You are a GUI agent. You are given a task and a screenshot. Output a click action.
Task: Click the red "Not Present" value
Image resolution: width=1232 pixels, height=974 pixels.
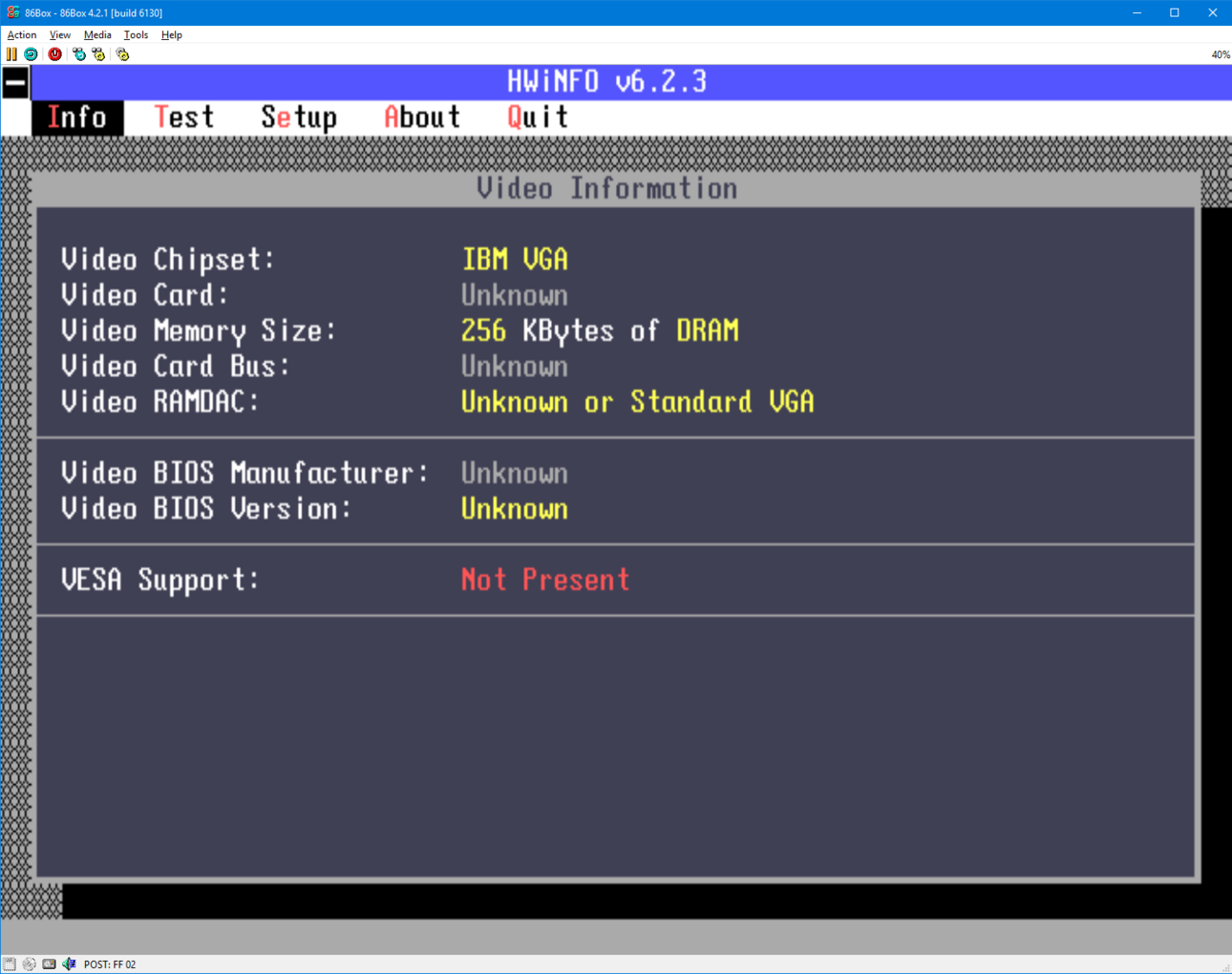[x=545, y=580]
